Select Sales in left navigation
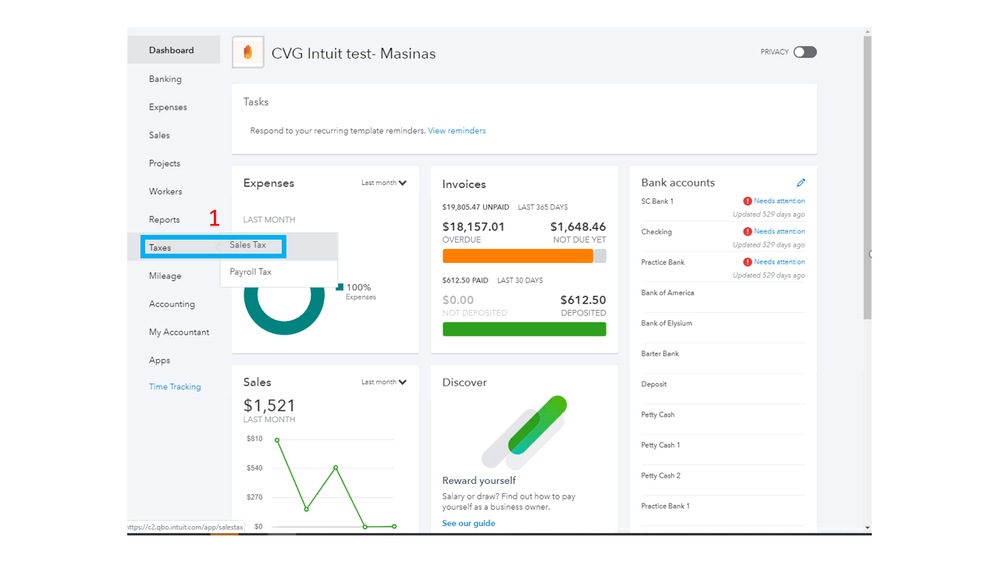Image resolution: width=999 pixels, height=562 pixels. (159, 135)
